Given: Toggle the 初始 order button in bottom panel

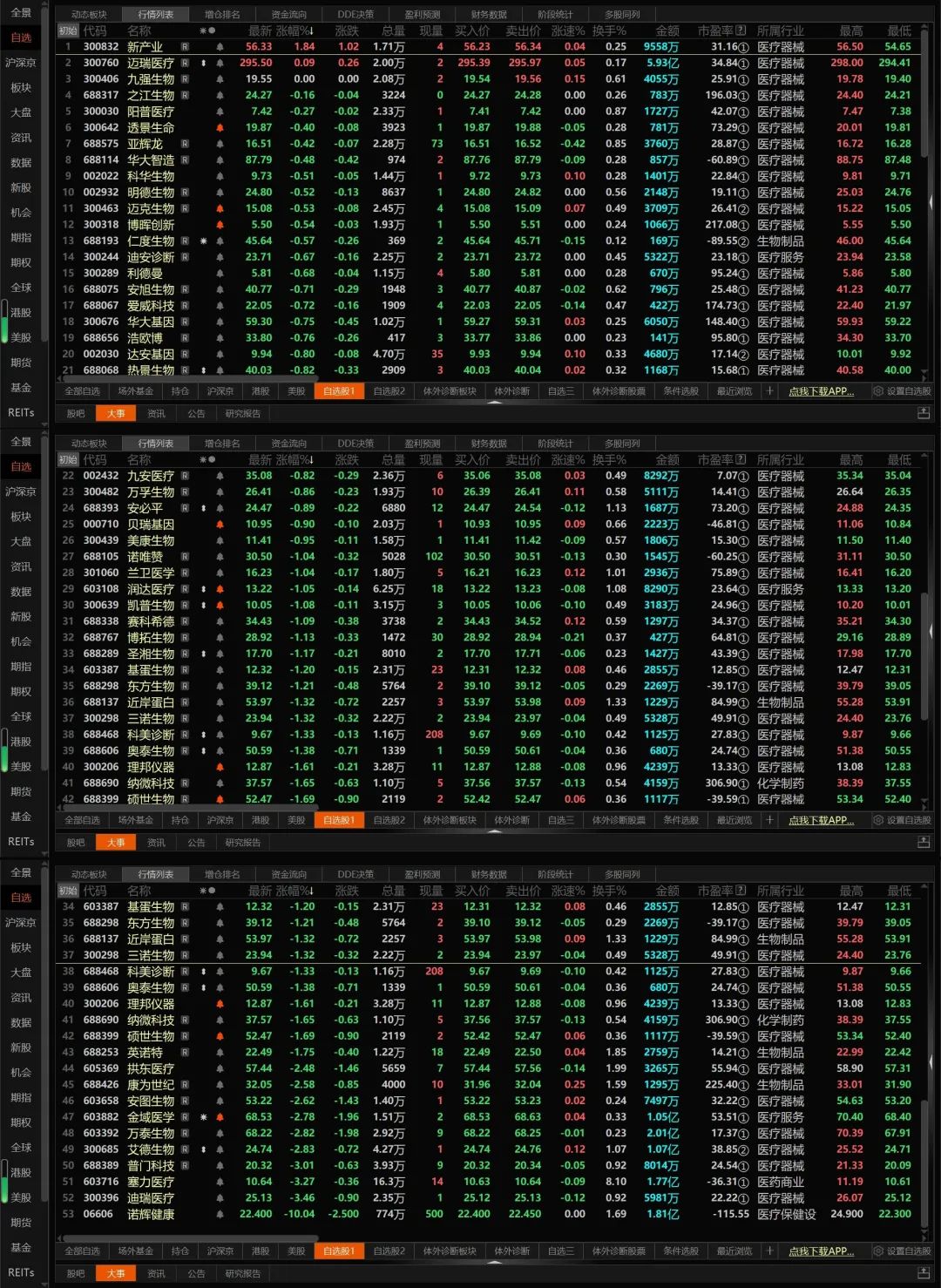Looking at the screenshot, I should [68, 891].
